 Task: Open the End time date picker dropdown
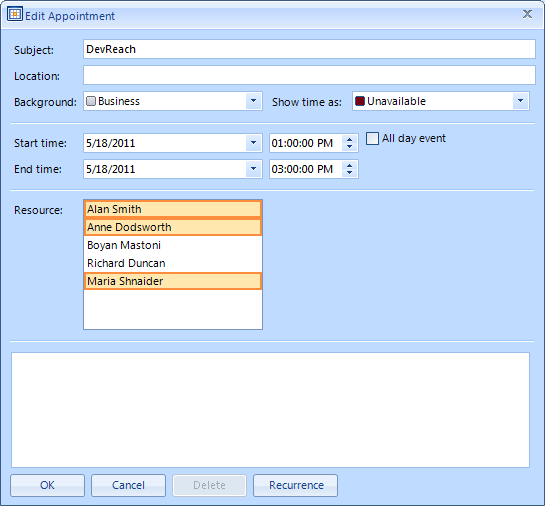point(253,169)
